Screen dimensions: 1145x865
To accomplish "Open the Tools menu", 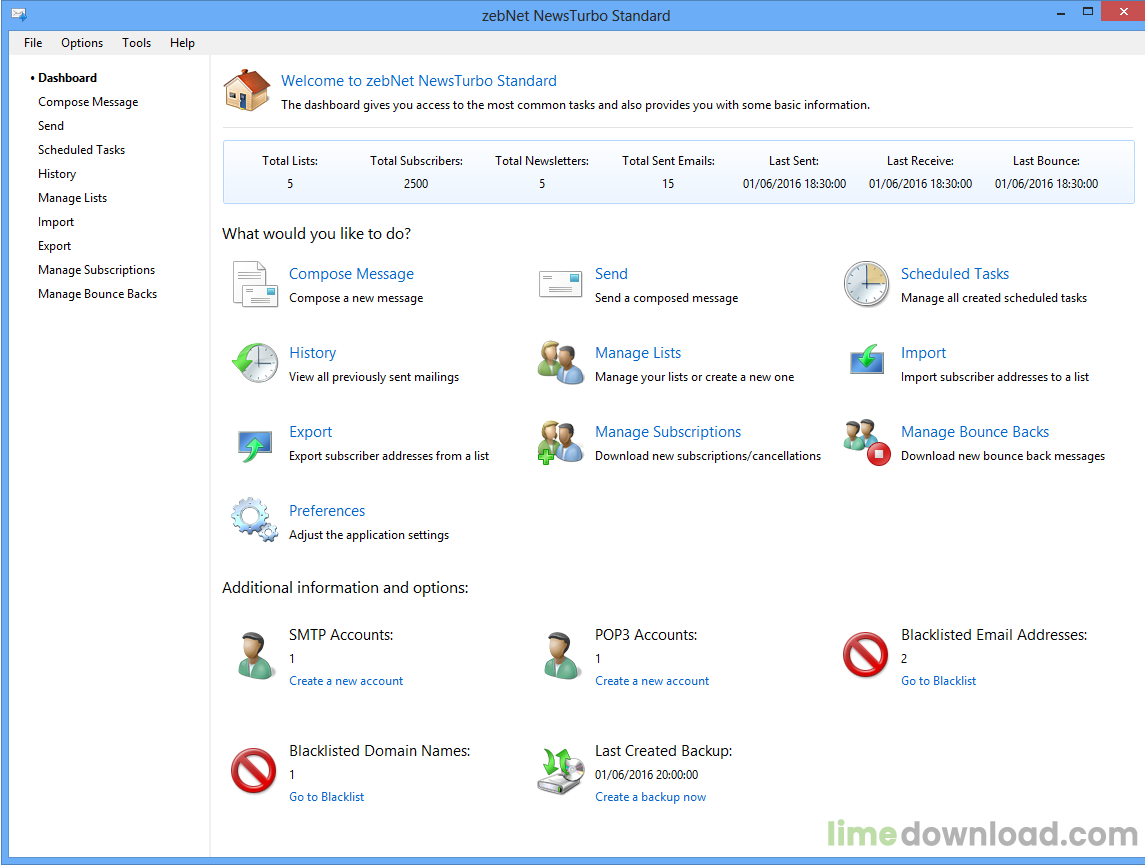I will pyautogui.click(x=137, y=43).
